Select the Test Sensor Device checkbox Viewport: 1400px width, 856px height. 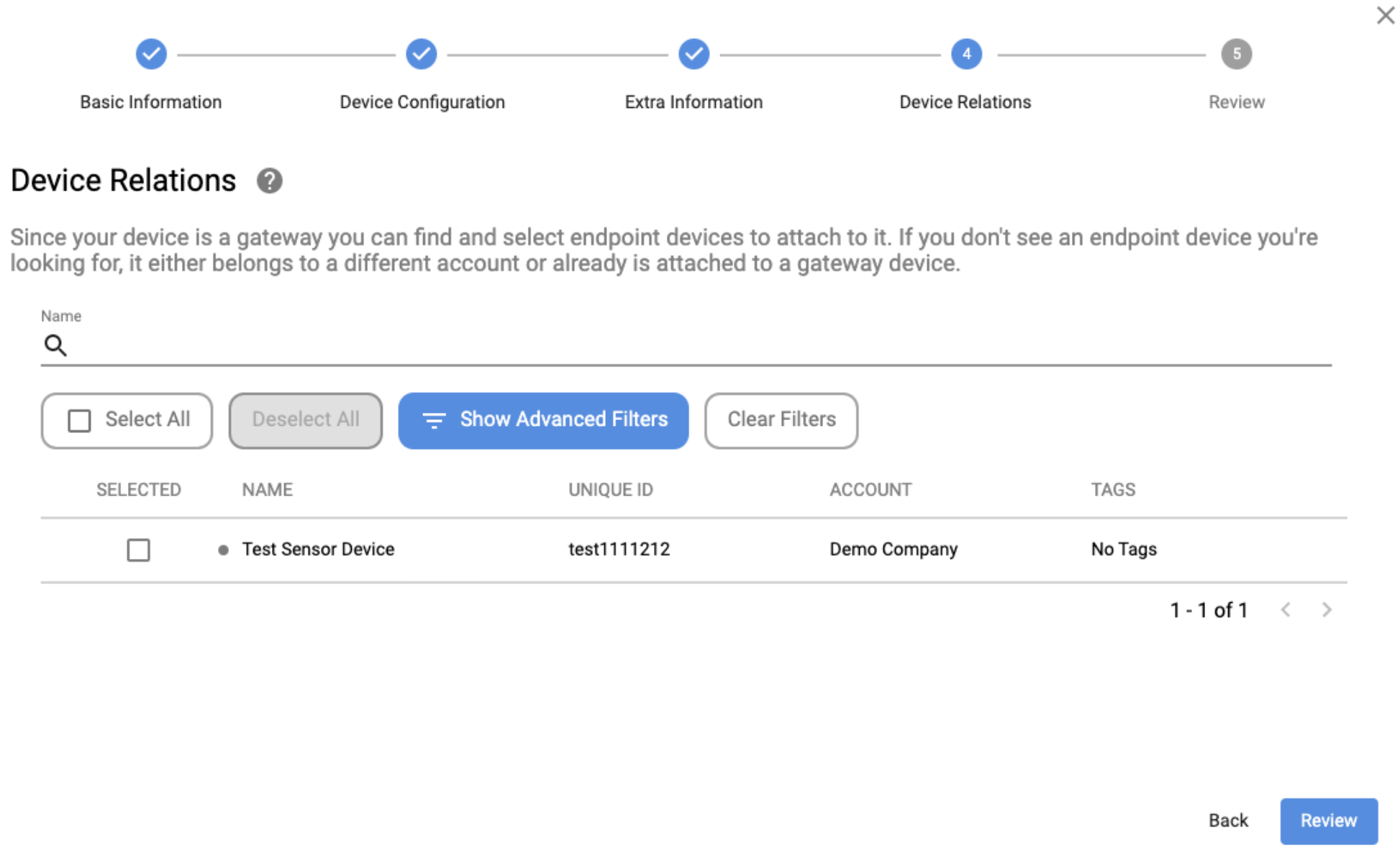(138, 550)
